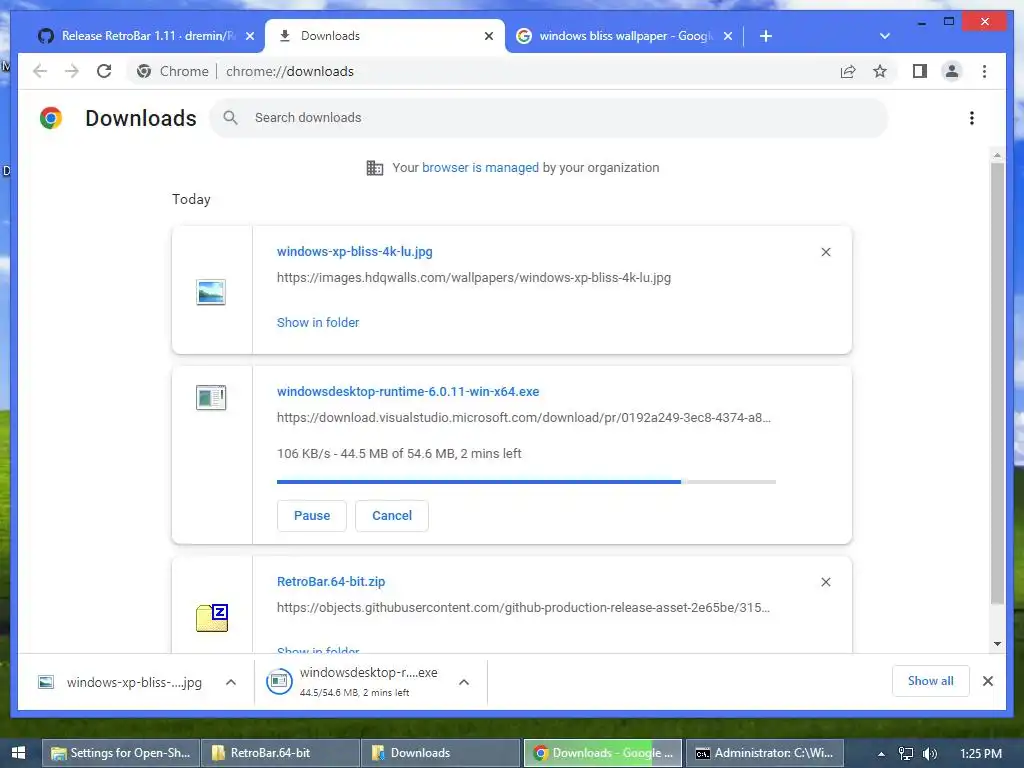Open the windows-xp-bliss-4k-lu.jpg file link
Screen dimensions: 1024x768
(355, 251)
